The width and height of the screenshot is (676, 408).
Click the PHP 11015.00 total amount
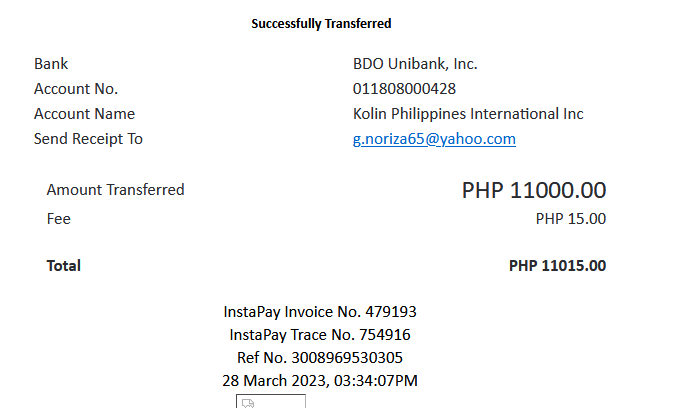click(557, 266)
